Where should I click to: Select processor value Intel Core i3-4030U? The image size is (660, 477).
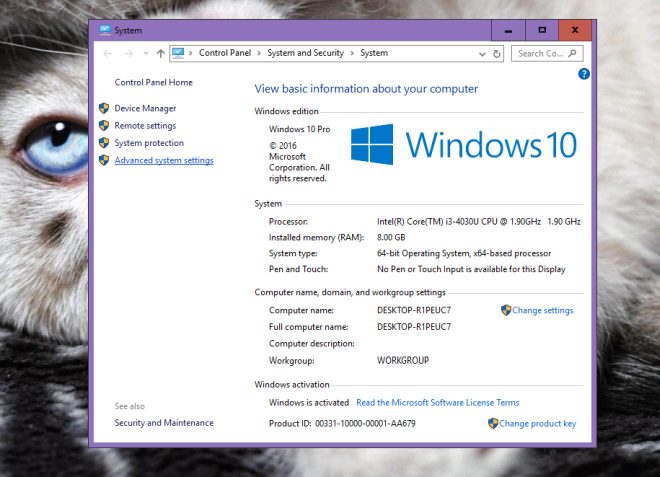point(479,221)
